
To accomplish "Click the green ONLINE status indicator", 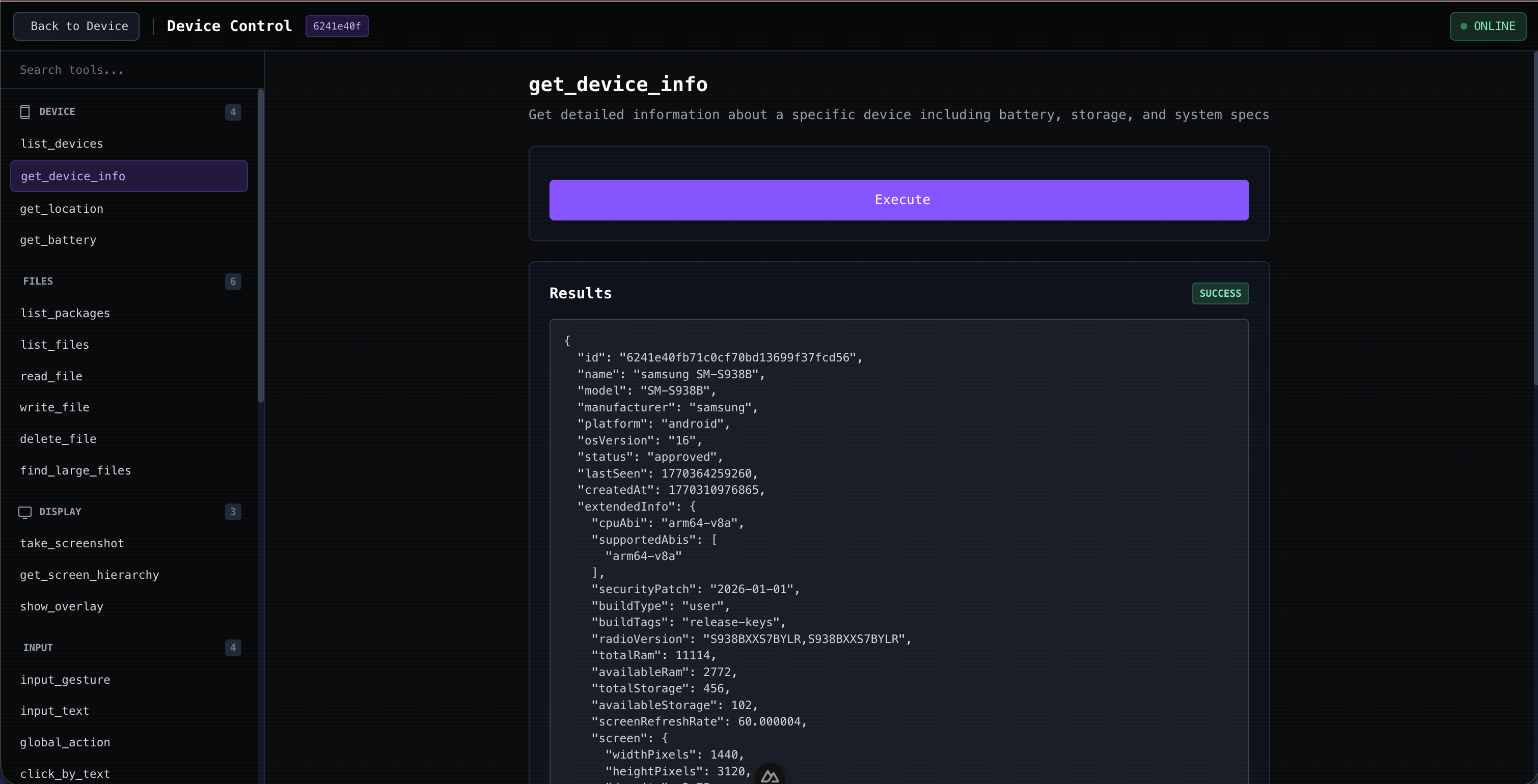I will pos(1488,26).
